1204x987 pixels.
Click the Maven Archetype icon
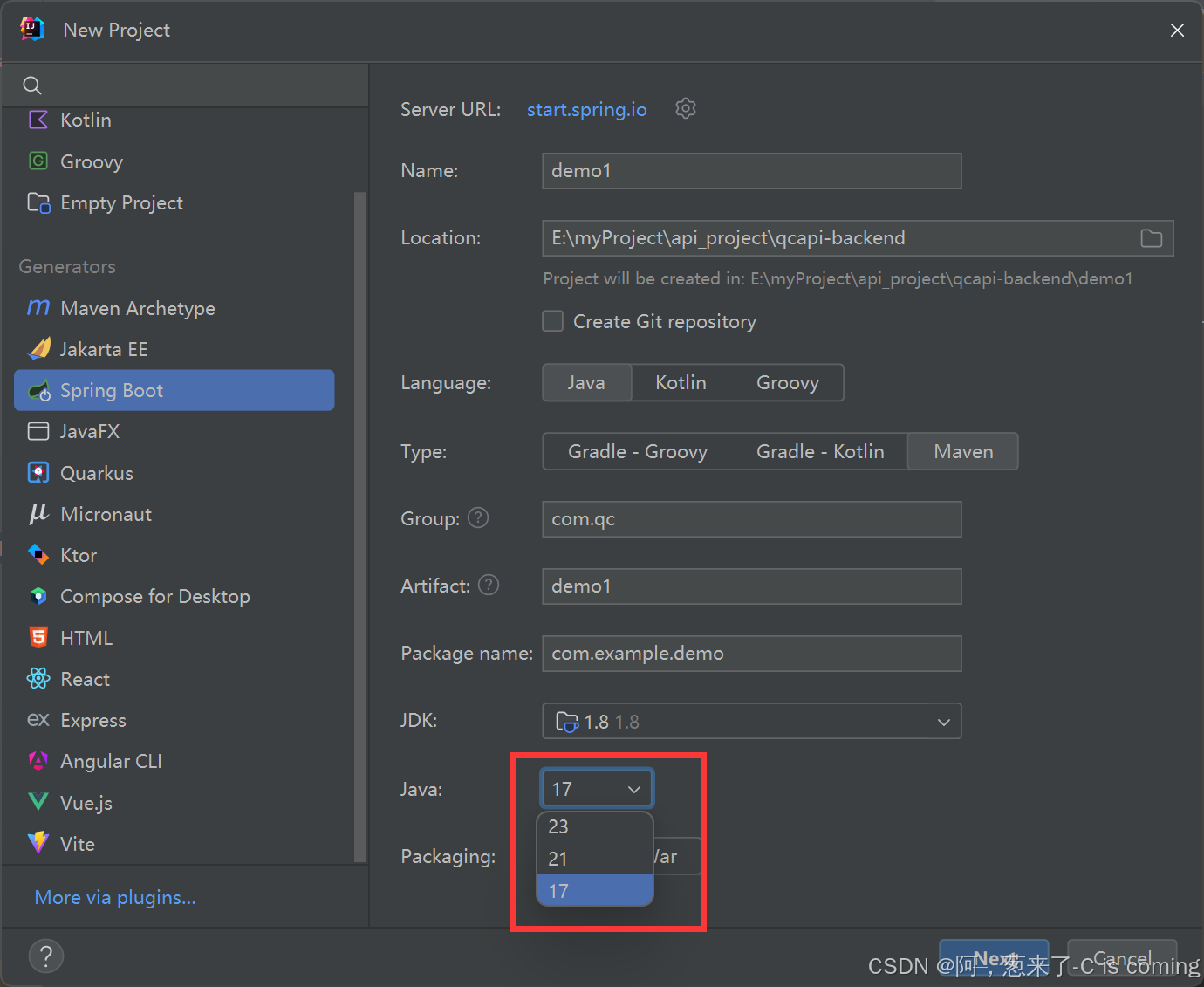38,307
